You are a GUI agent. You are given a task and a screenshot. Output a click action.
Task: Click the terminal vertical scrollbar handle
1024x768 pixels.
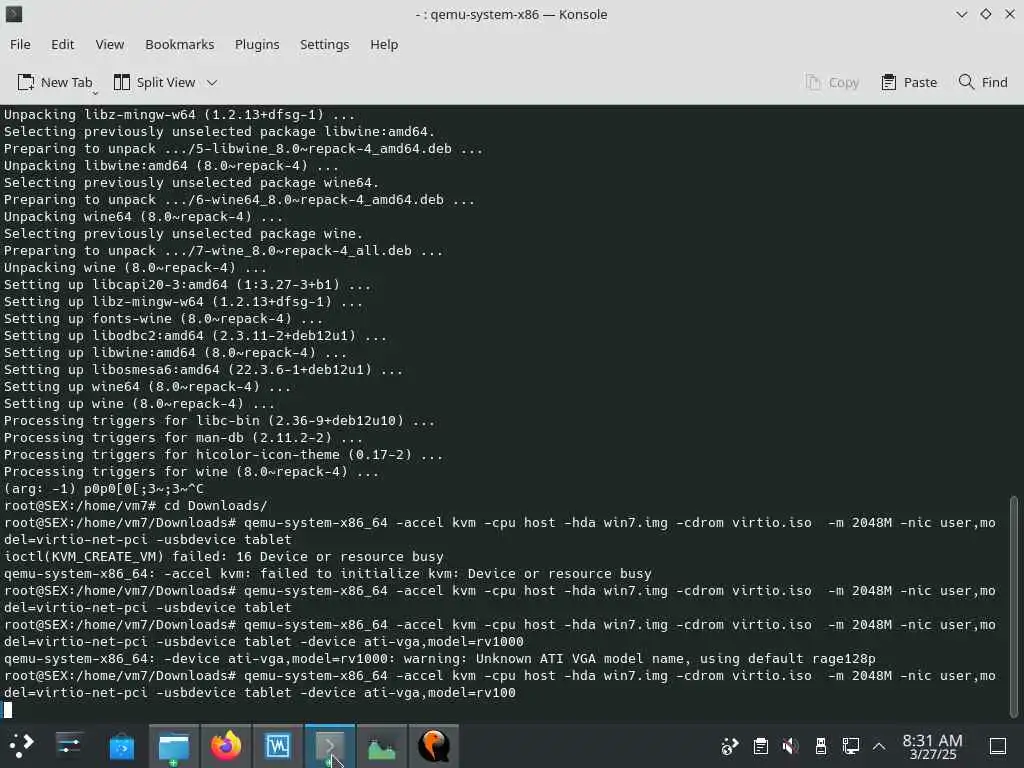(x=1014, y=606)
